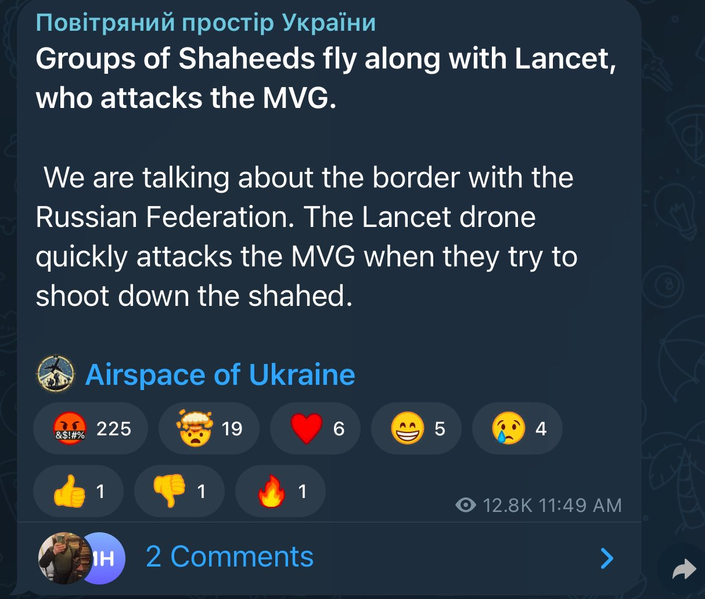Image resolution: width=705 pixels, height=599 pixels.
Task: Open the commenter photo avatar
Action: (60, 556)
